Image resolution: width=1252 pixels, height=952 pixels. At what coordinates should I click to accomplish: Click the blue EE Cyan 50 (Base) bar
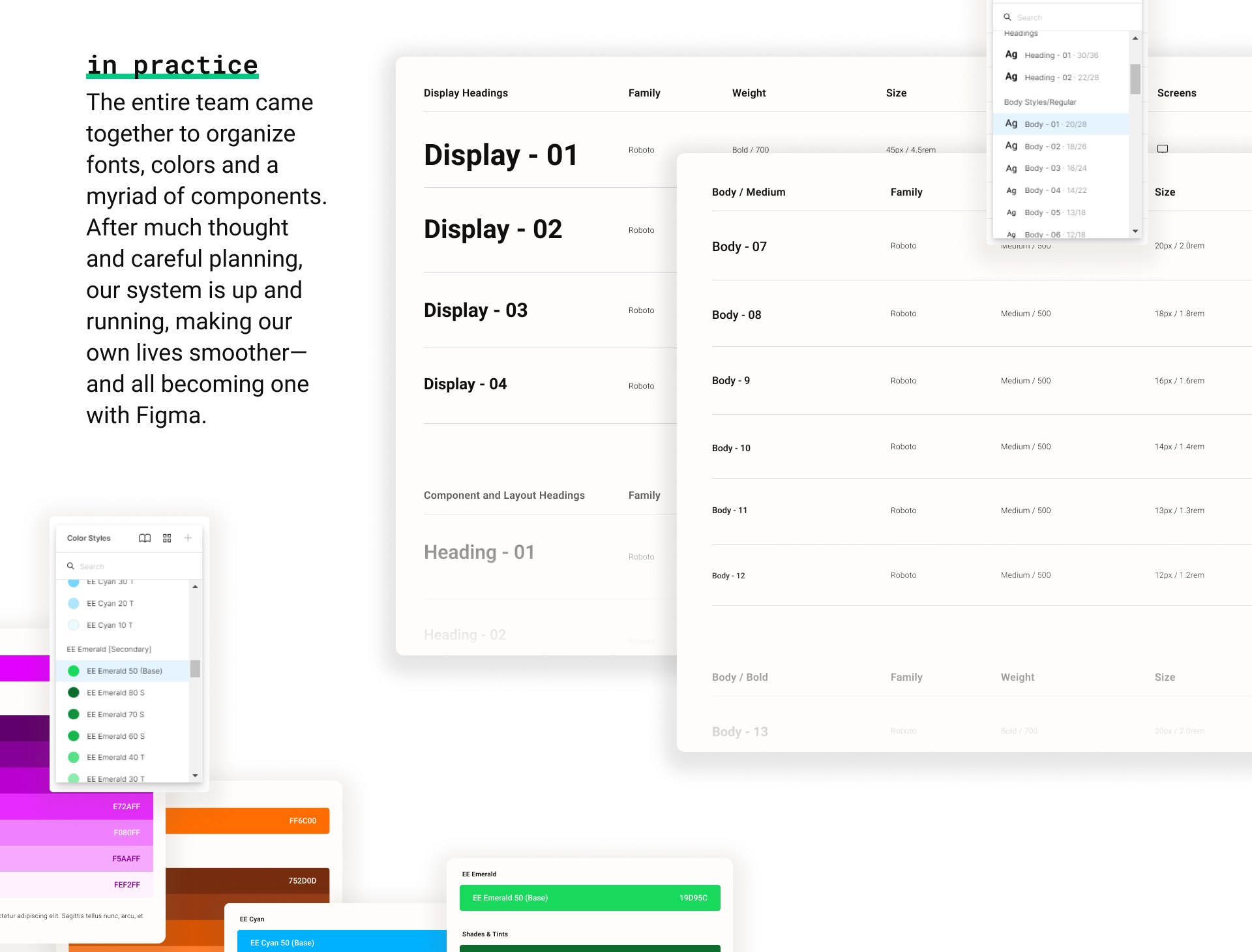(342, 942)
